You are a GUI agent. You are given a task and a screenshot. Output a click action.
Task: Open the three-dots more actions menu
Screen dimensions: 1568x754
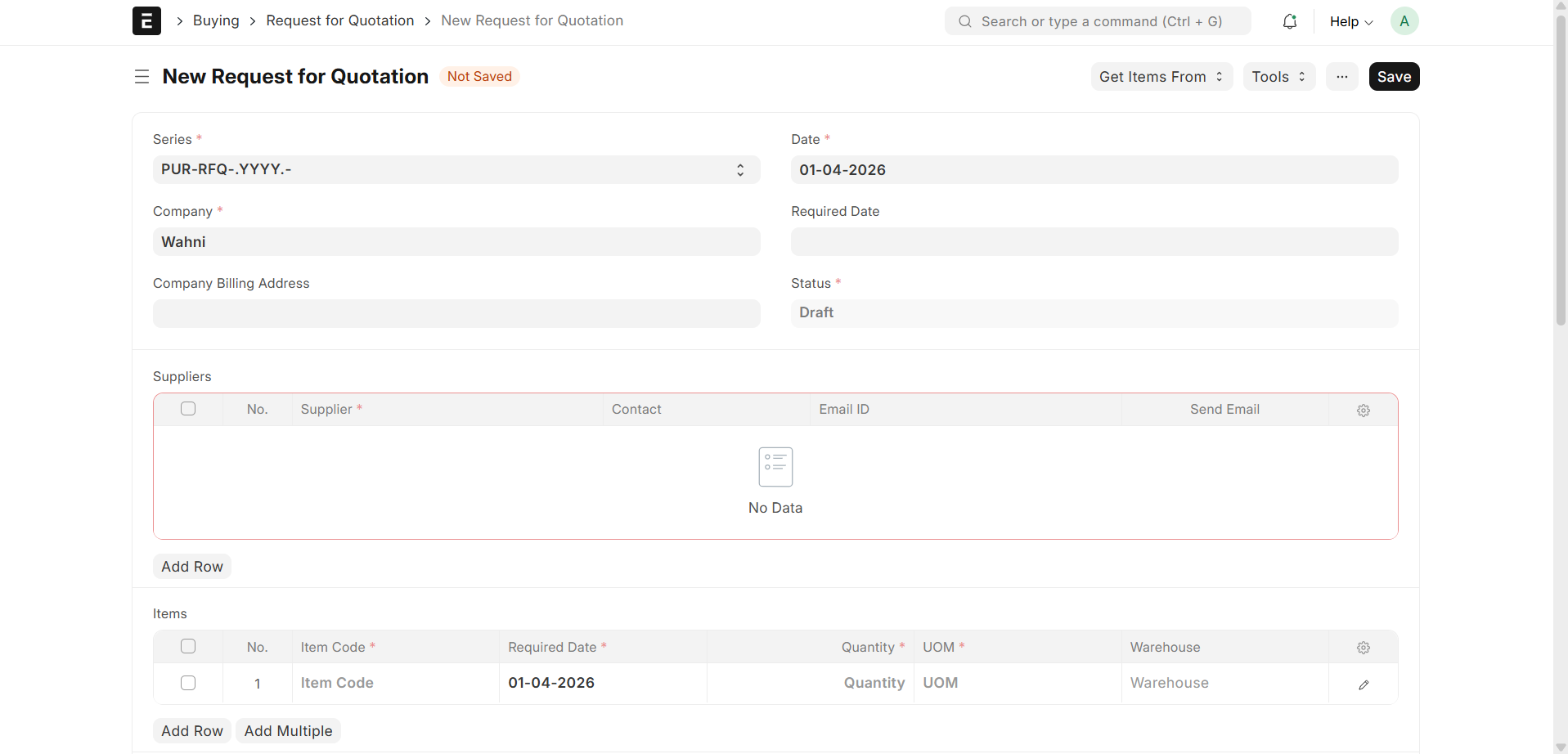pyautogui.click(x=1342, y=77)
